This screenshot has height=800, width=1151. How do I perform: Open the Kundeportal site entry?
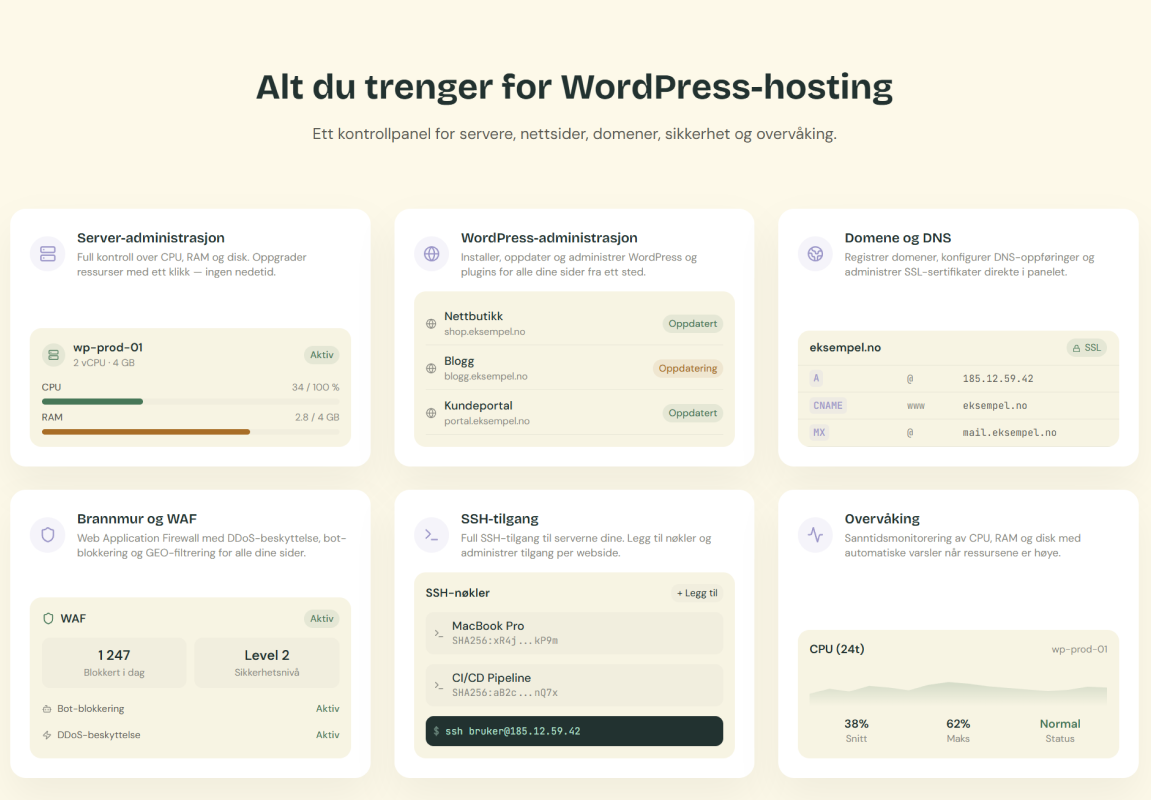573,413
